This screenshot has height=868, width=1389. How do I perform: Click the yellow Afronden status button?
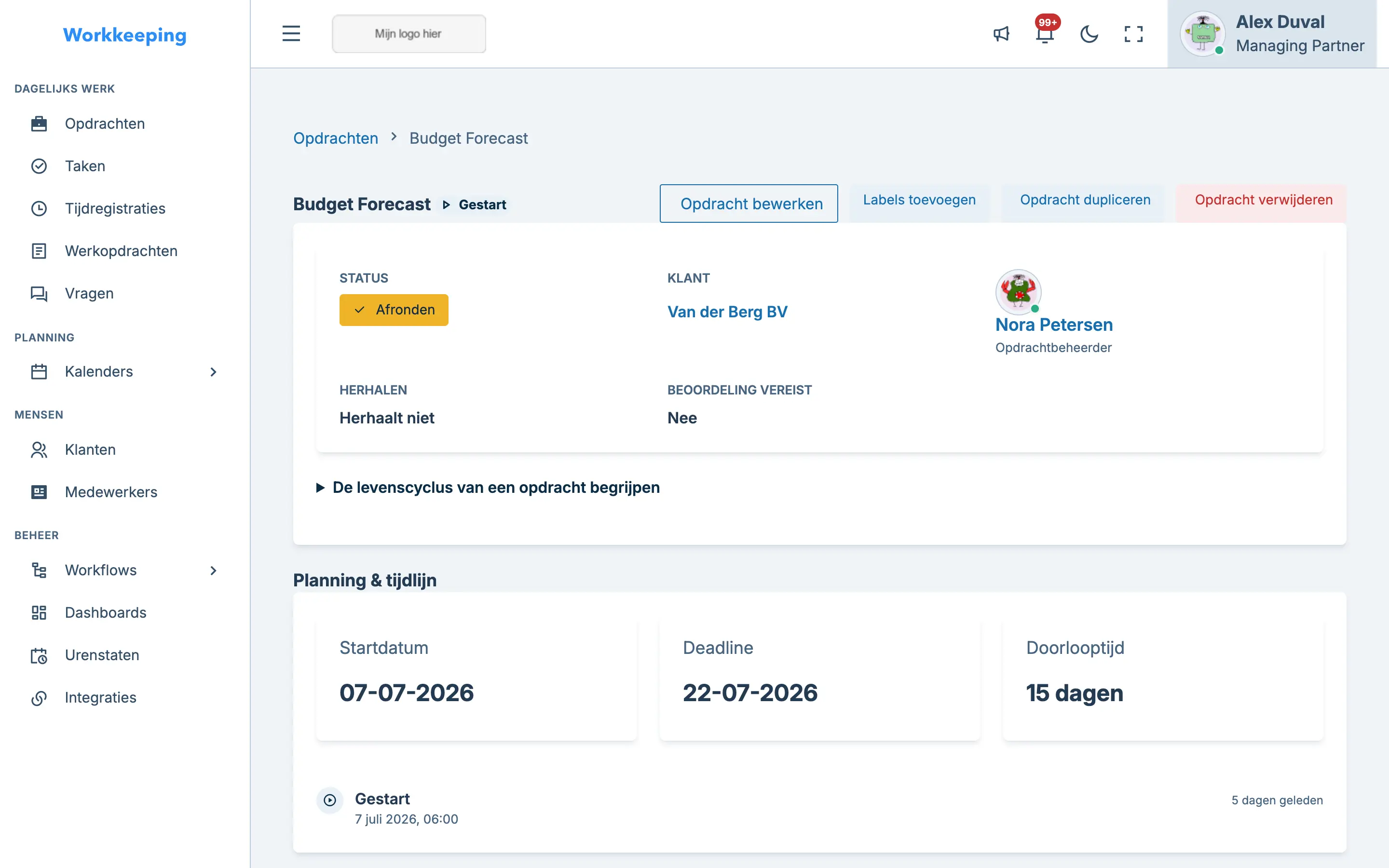pyautogui.click(x=394, y=310)
